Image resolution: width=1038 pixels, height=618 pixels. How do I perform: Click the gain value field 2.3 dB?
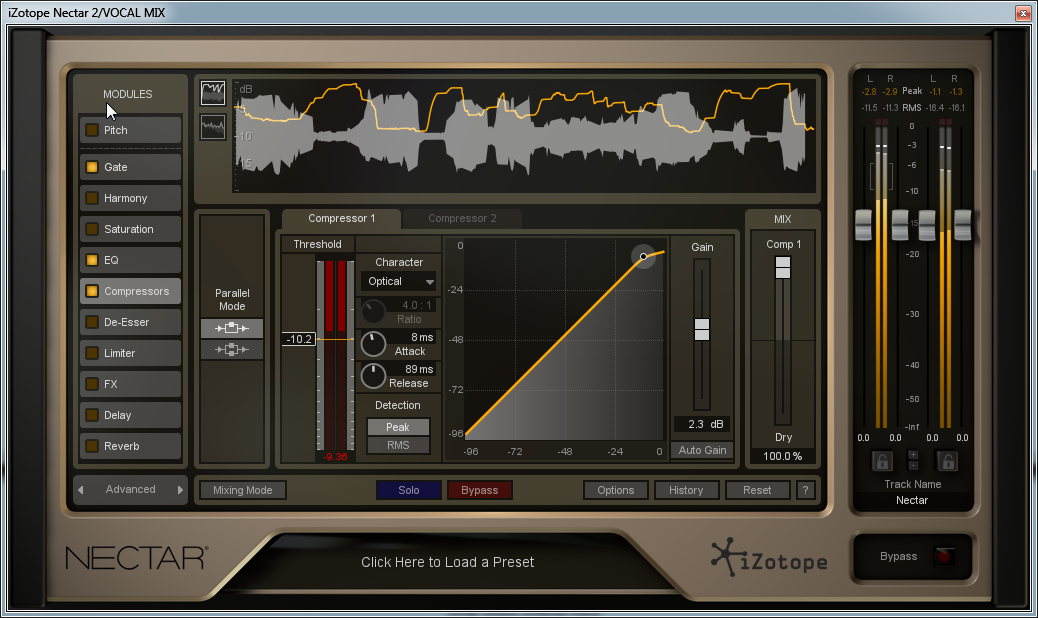click(702, 424)
